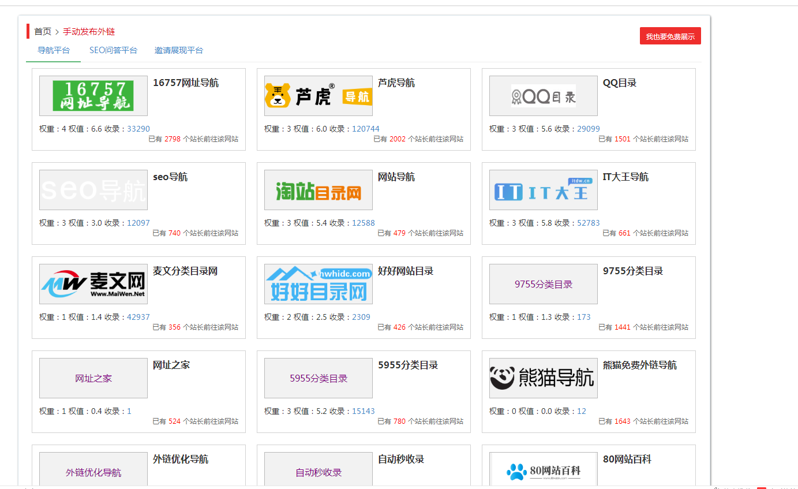Open the IT大王导航 title link

(625, 177)
